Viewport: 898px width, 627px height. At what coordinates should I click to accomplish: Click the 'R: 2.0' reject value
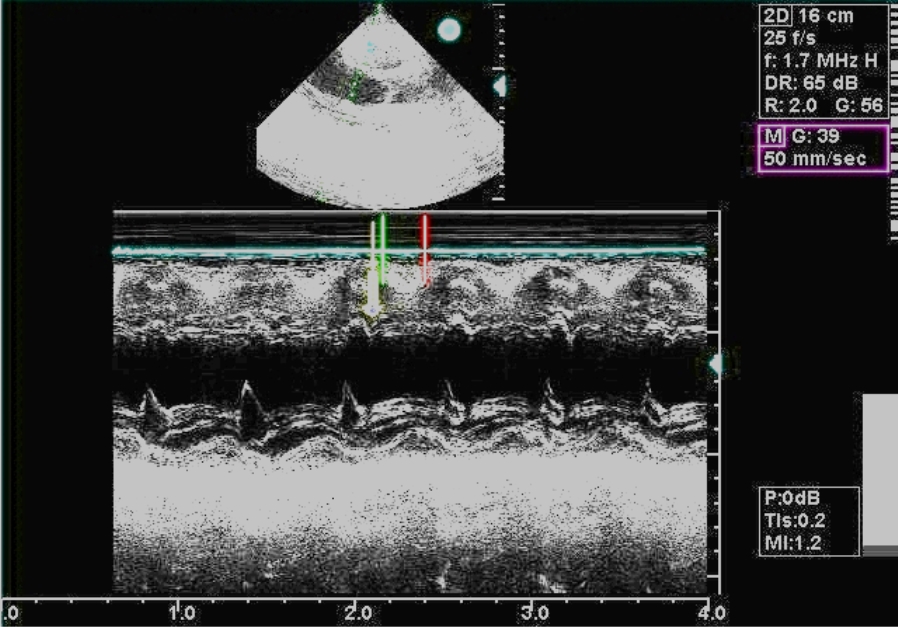click(790, 106)
